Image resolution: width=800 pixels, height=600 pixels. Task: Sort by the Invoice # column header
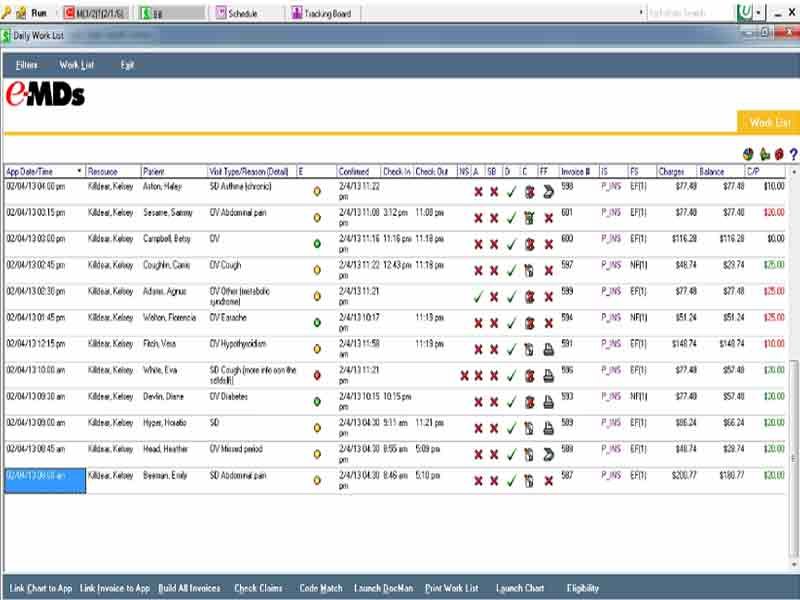point(578,171)
